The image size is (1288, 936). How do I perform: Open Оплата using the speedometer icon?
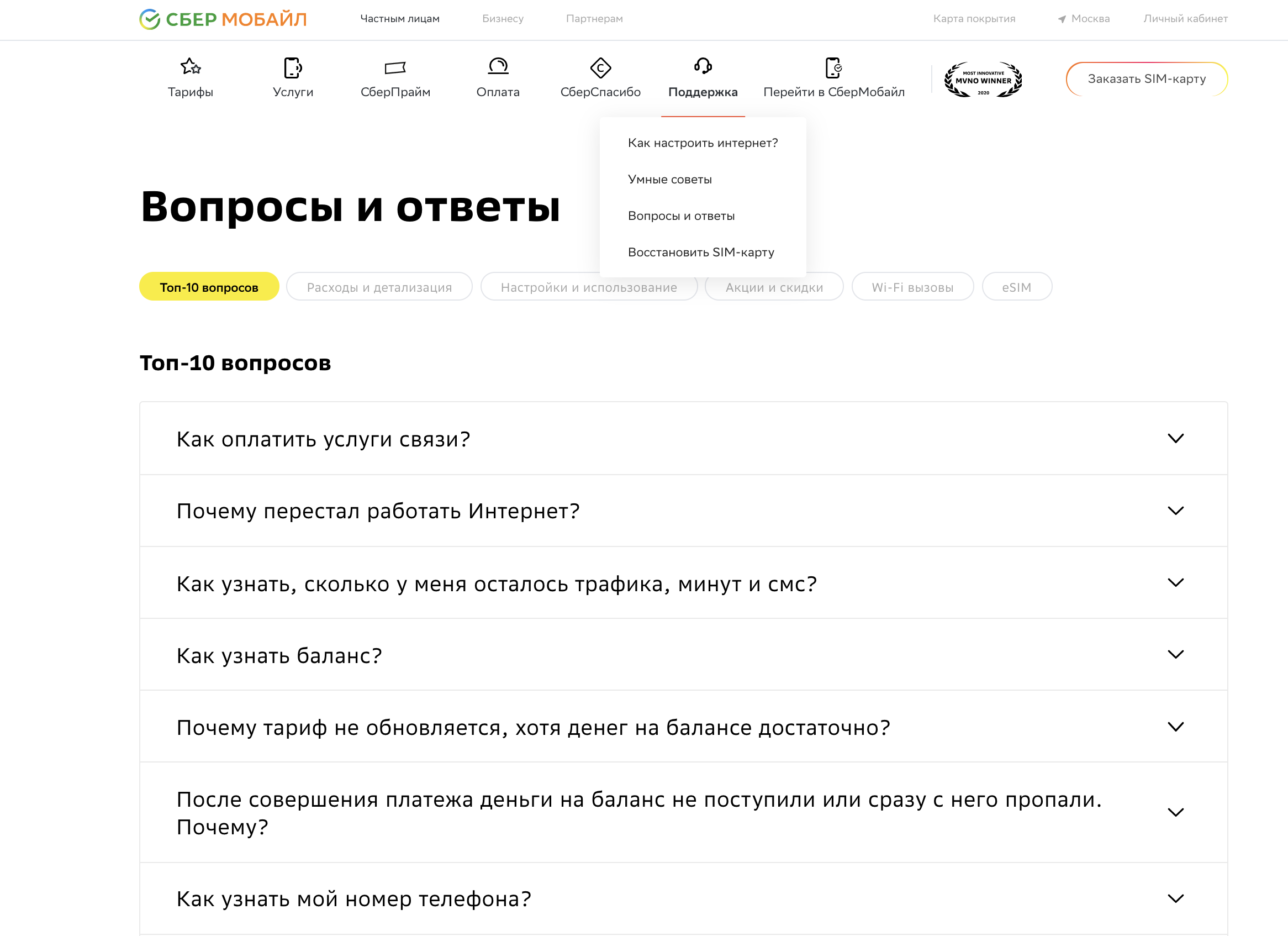pyautogui.click(x=498, y=67)
